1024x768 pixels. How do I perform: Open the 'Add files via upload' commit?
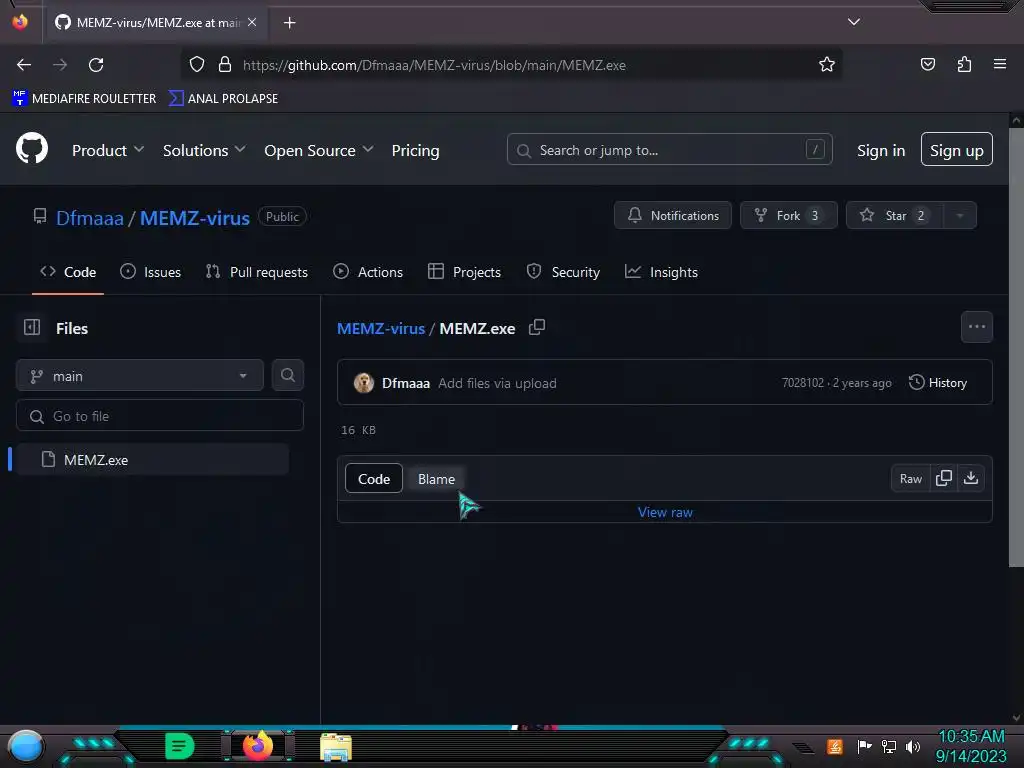(x=497, y=383)
